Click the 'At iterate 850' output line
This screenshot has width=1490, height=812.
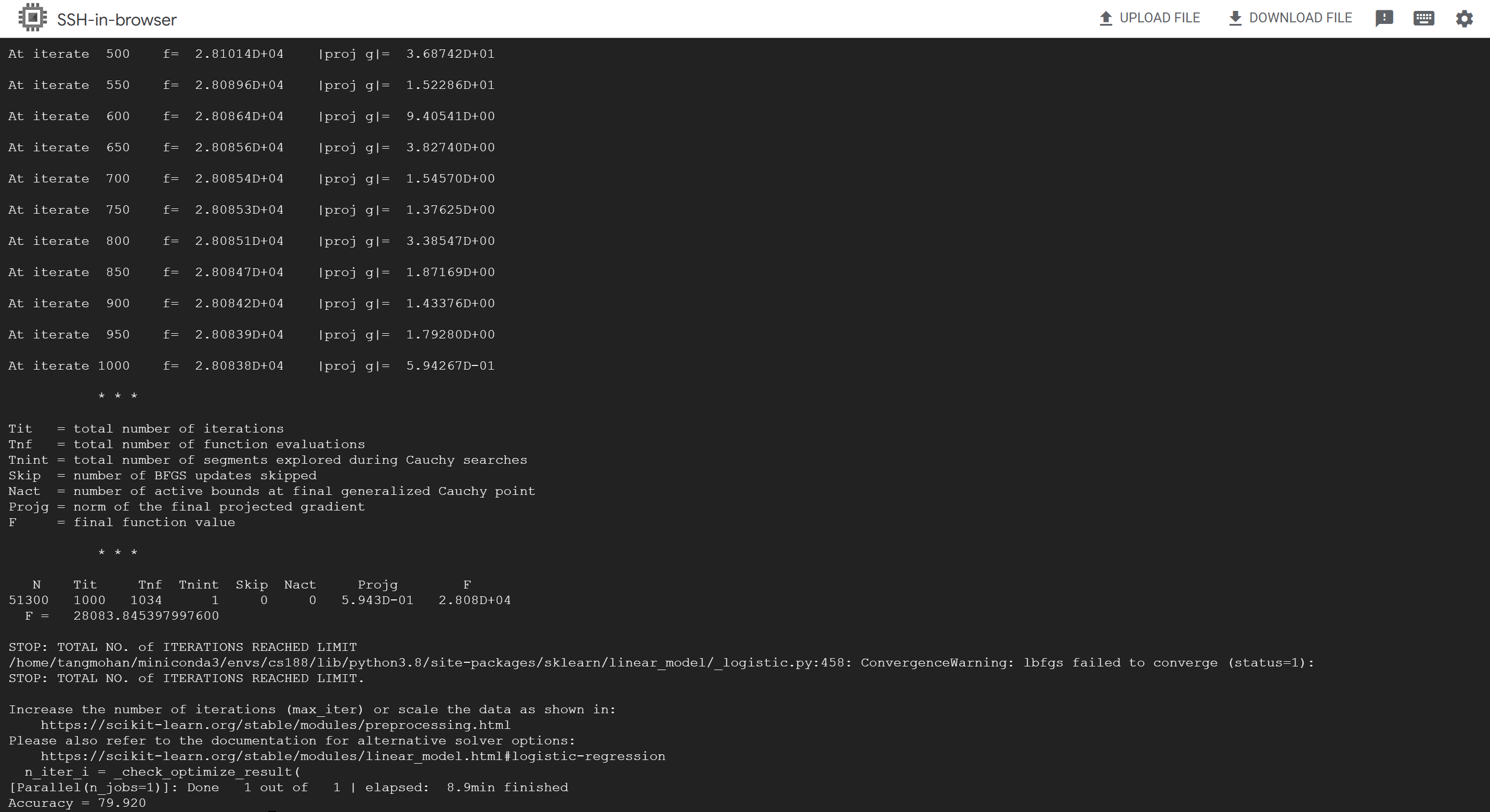pyautogui.click(x=252, y=272)
